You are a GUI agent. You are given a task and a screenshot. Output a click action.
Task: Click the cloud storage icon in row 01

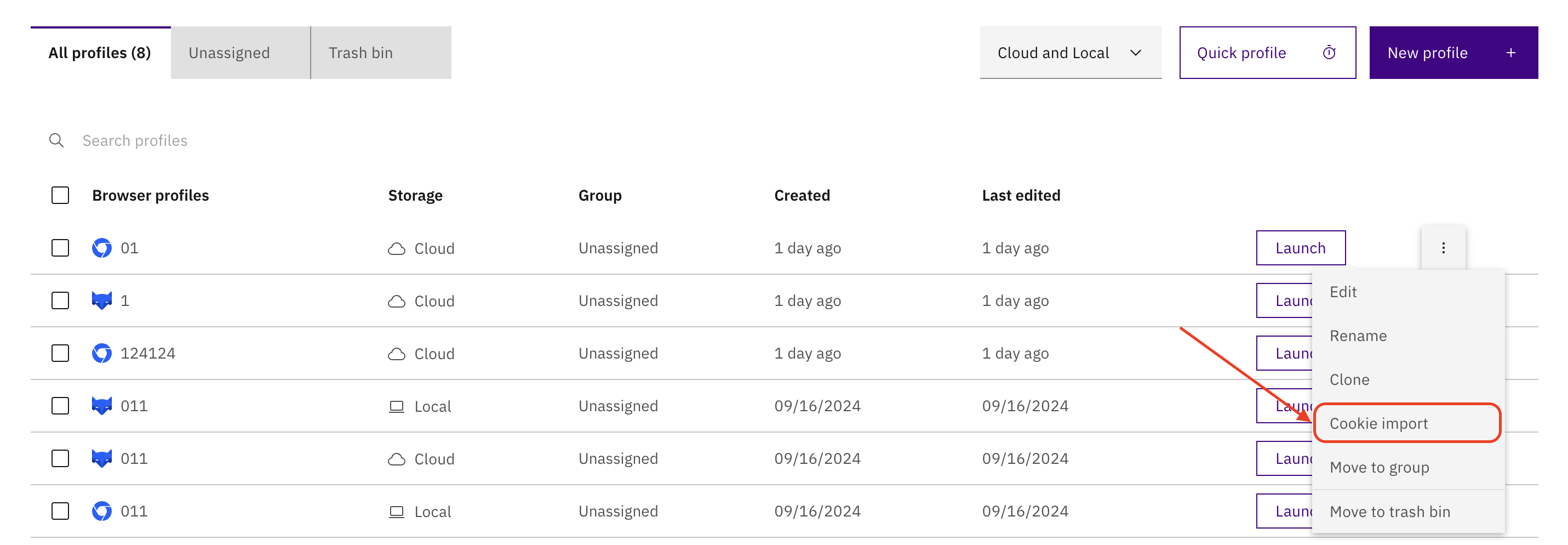[396, 248]
